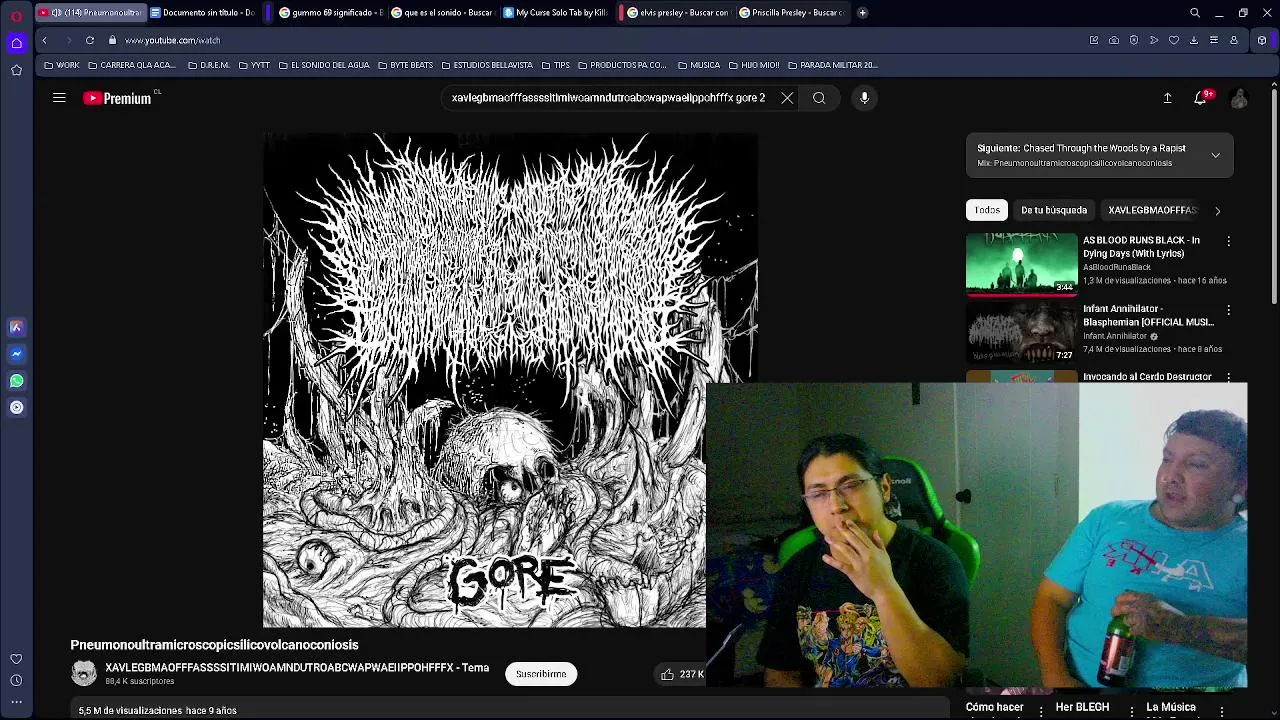
Task: Show more filter chips with arrow
Action: pyautogui.click(x=1217, y=210)
